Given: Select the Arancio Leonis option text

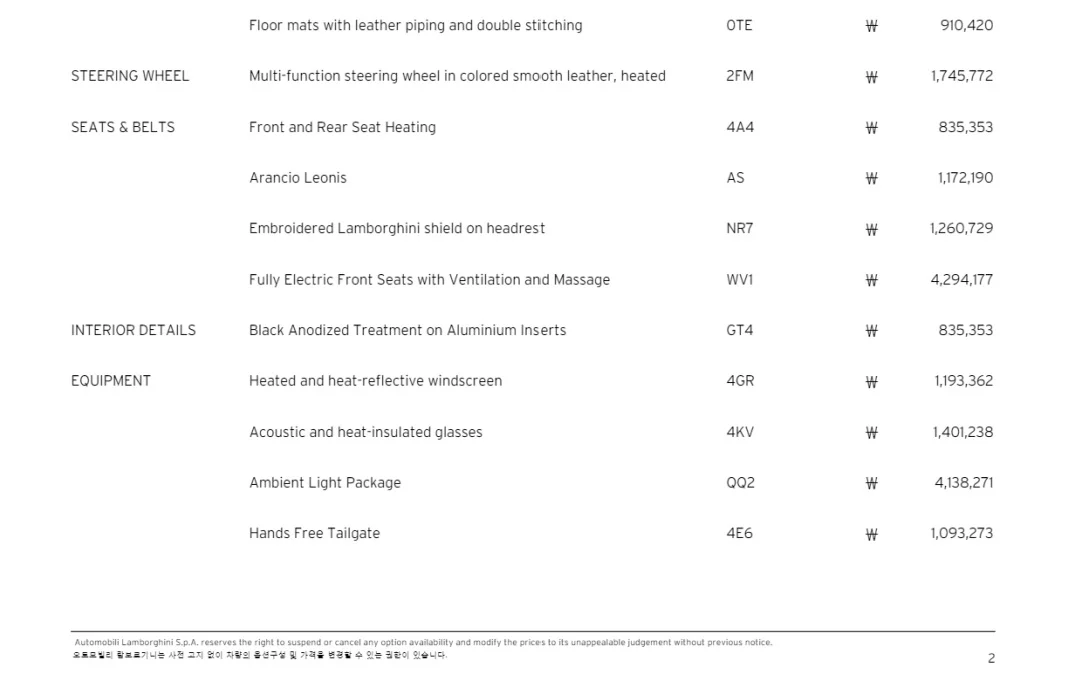Looking at the screenshot, I should coord(298,178).
